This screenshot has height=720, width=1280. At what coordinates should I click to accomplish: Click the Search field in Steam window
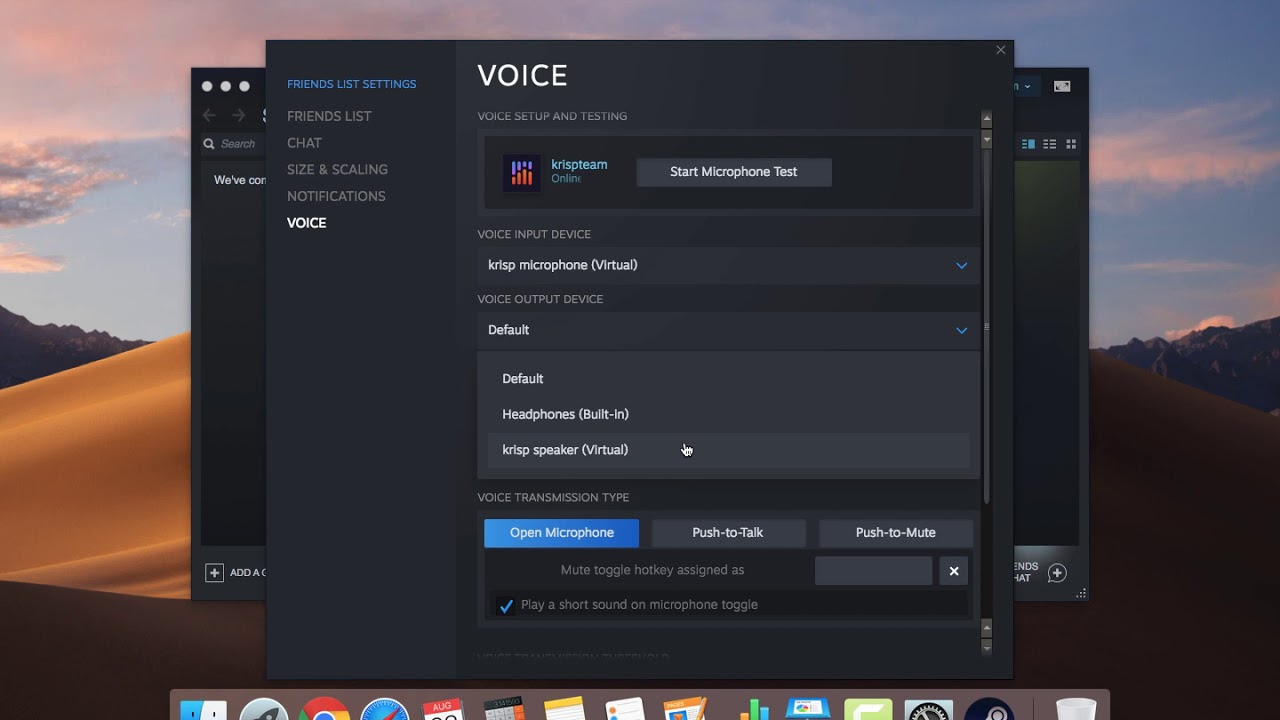tap(237, 144)
